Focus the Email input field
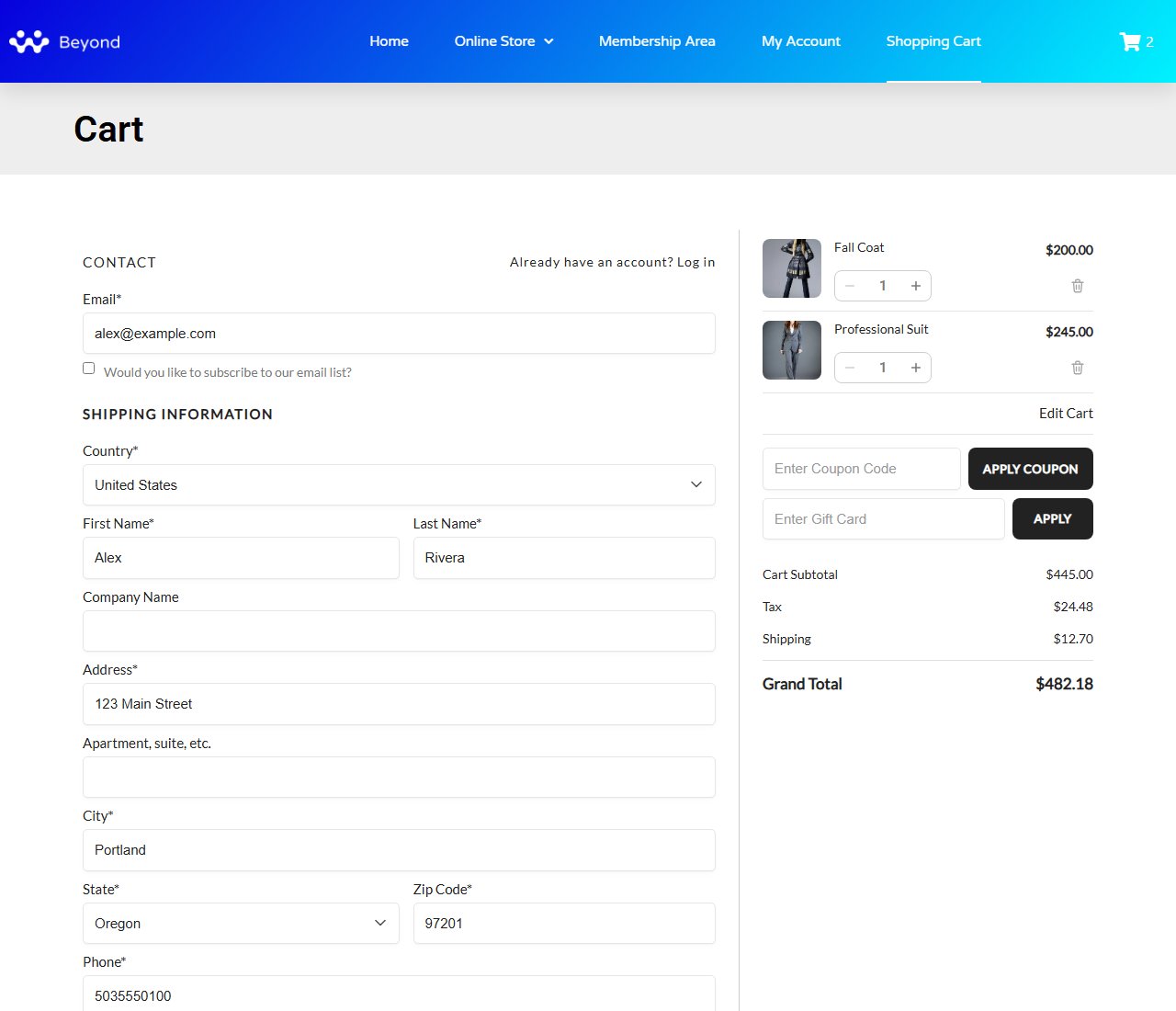This screenshot has width=1176, height=1011. click(x=399, y=334)
